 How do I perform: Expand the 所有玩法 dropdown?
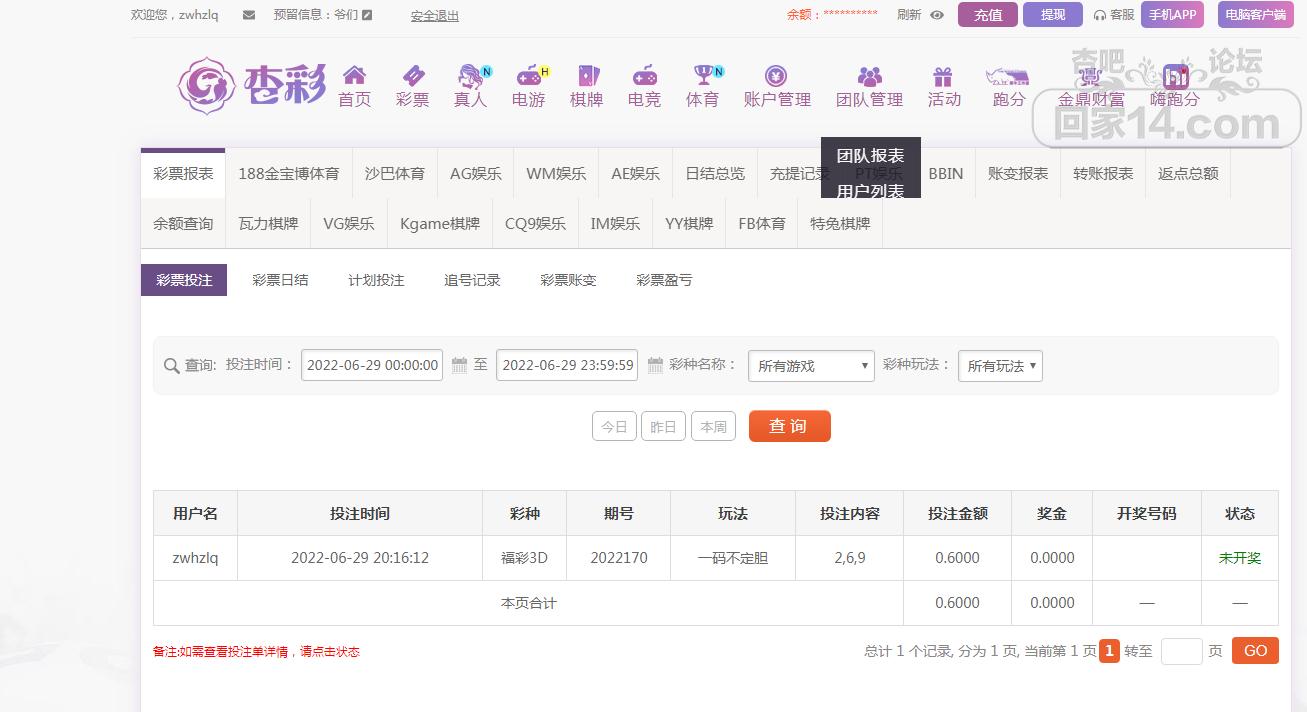1000,366
